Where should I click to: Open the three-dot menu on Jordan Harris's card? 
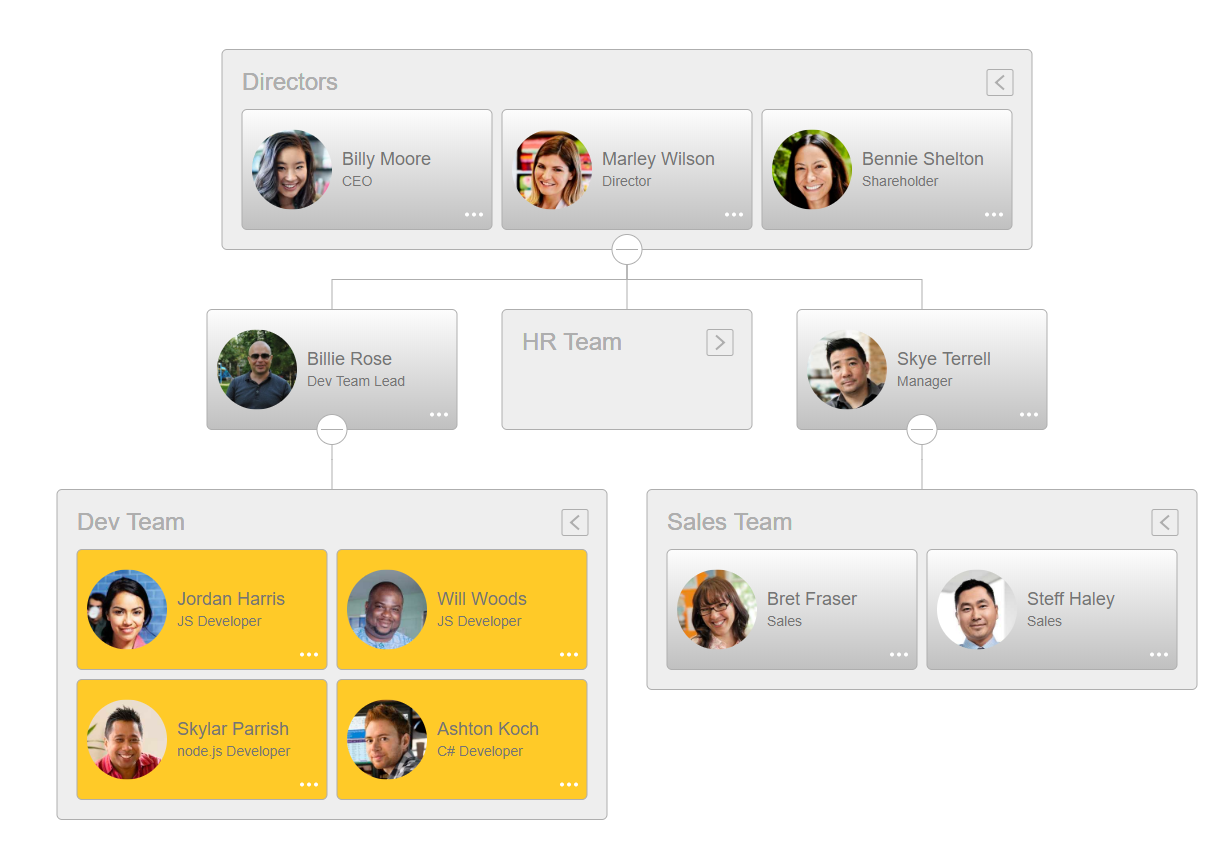click(x=309, y=654)
